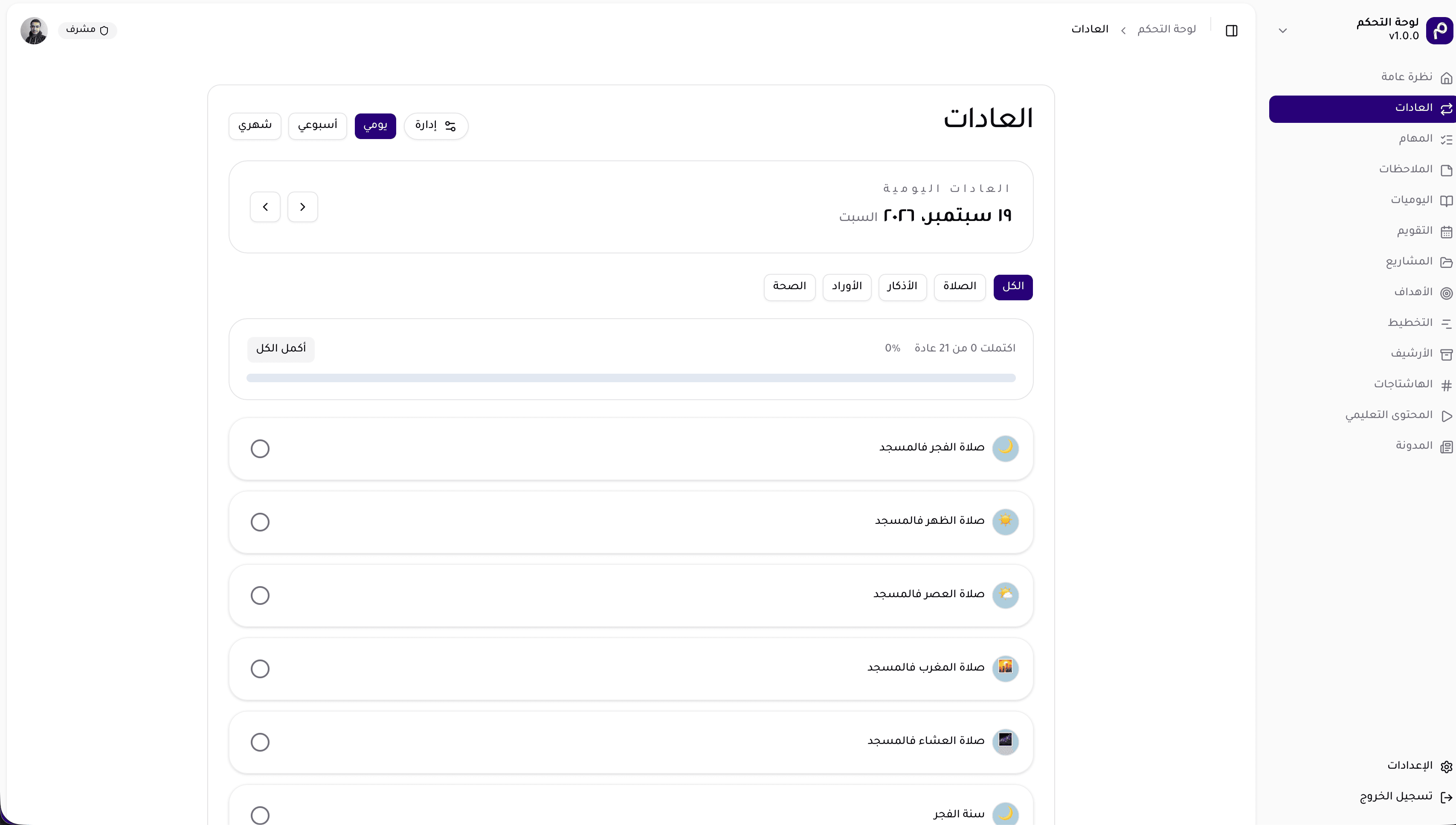Switch to أسبوعي weekly view
The width and height of the screenshot is (1456, 825).
tap(317, 126)
